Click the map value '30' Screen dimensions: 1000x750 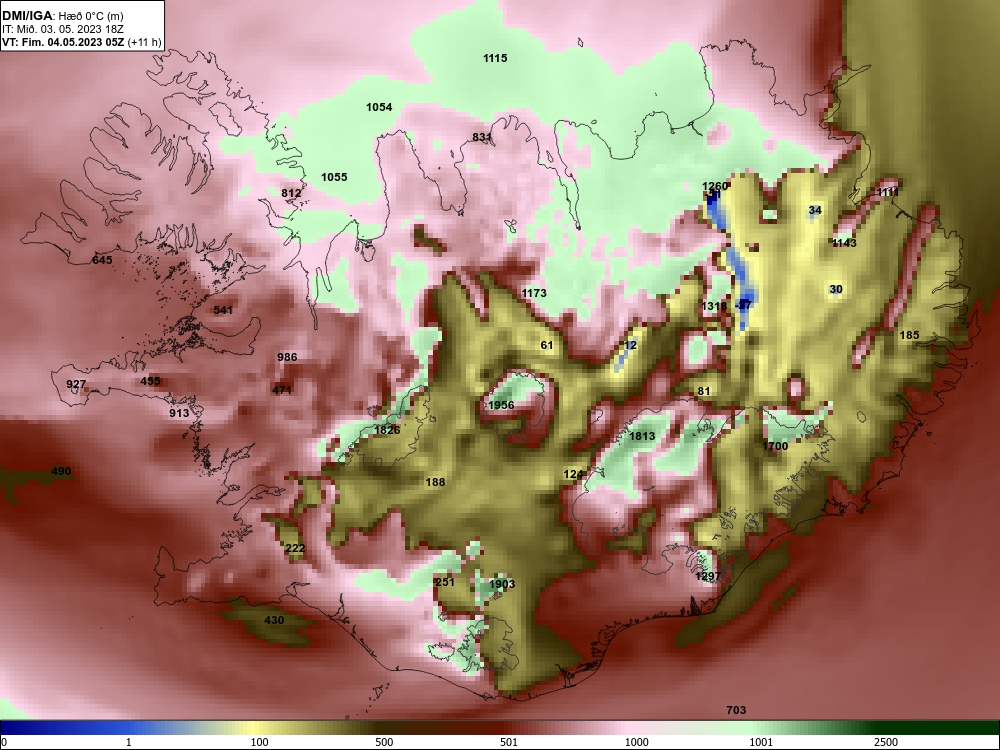(836, 290)
